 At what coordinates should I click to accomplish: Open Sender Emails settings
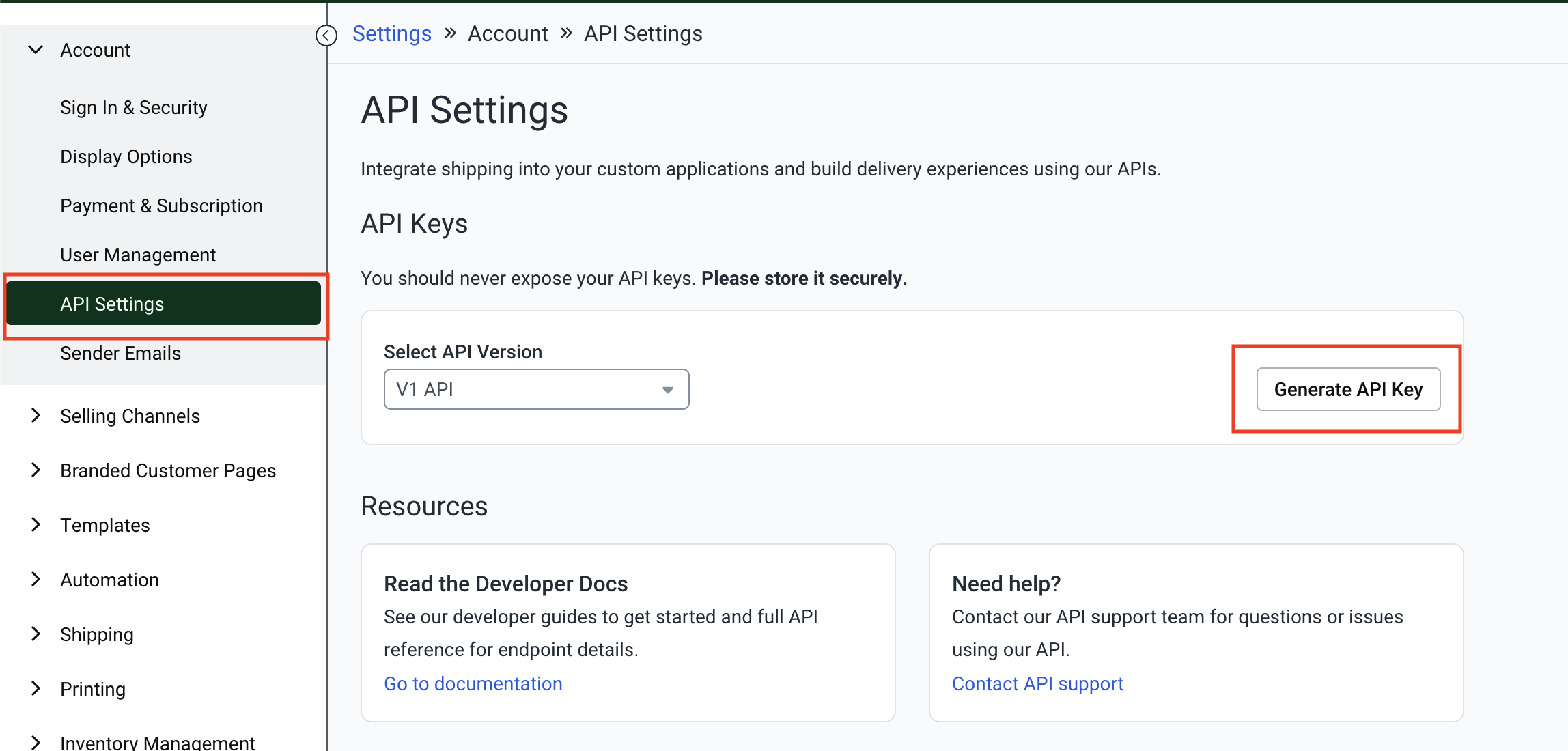click(x=121, y=353)
